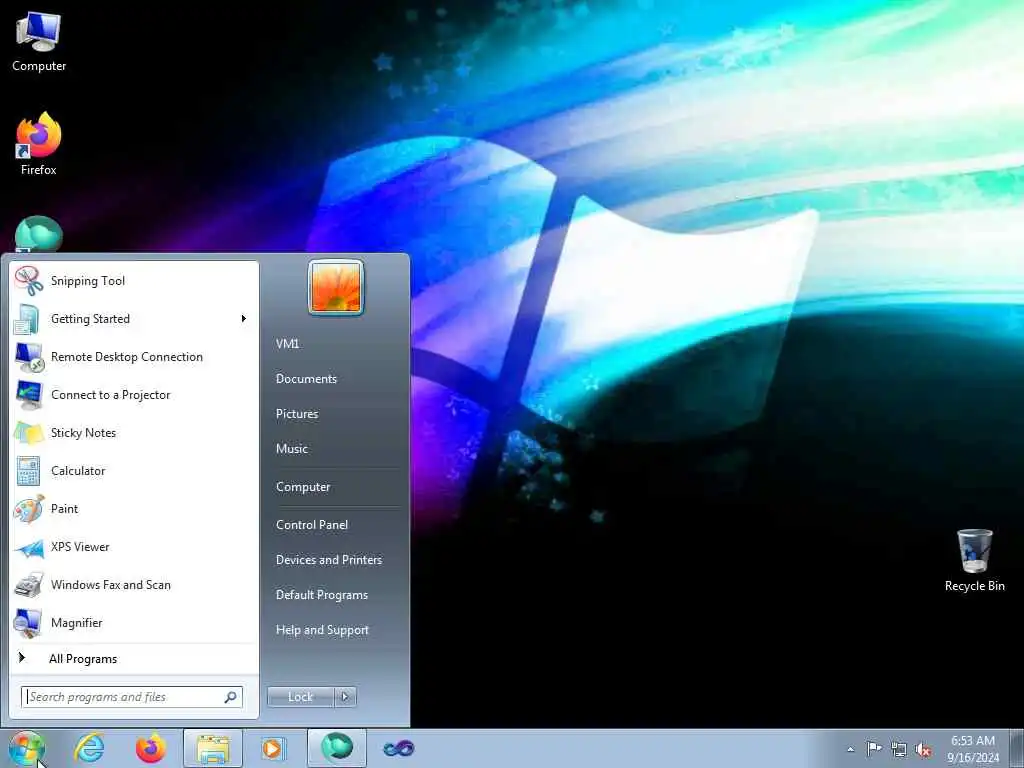This screenshot has width=1024, height=768.
Task: Open Default Programs
Action: click(322, 595)
